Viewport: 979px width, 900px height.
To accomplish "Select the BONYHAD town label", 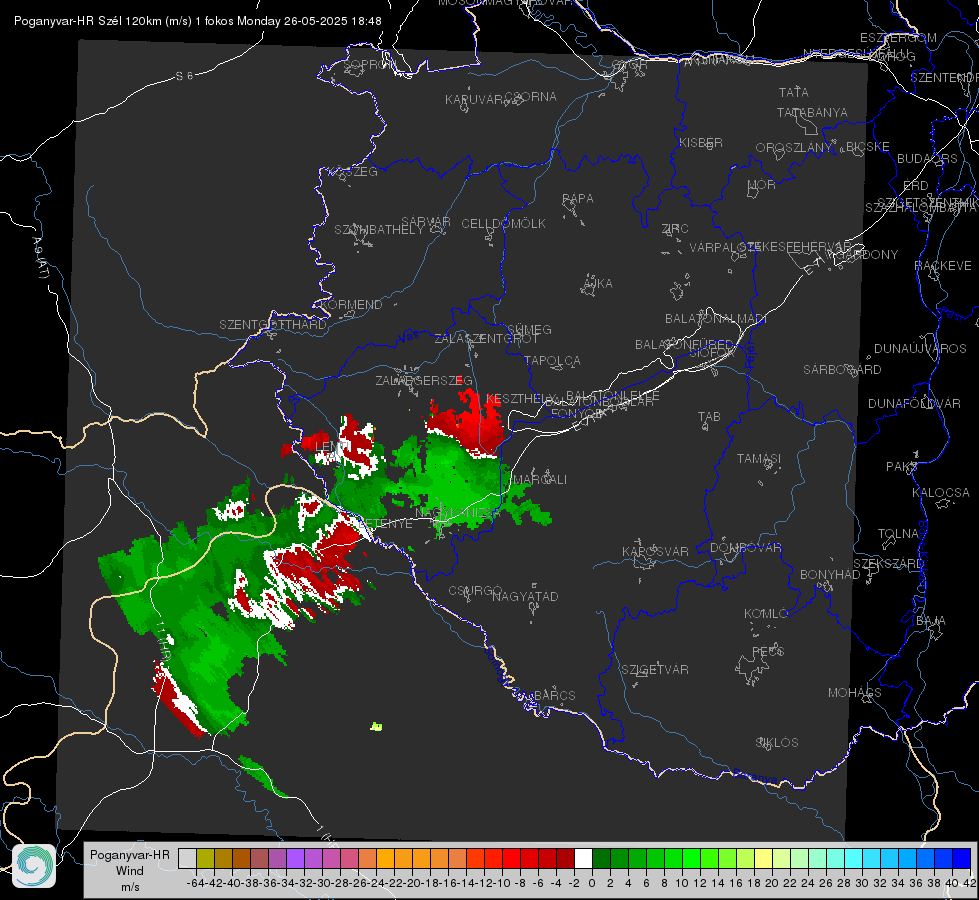I will tap(830, 575).
